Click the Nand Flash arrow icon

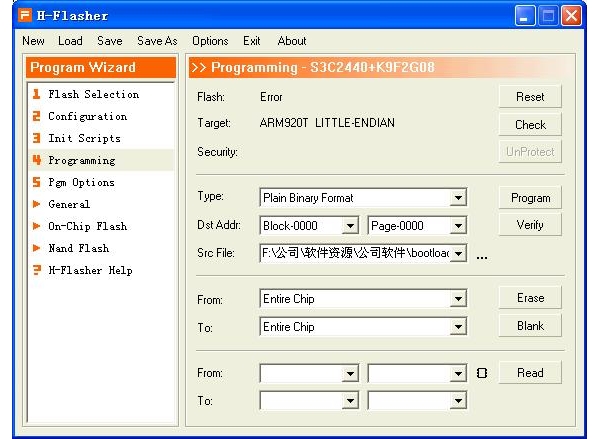click(36, 248)
